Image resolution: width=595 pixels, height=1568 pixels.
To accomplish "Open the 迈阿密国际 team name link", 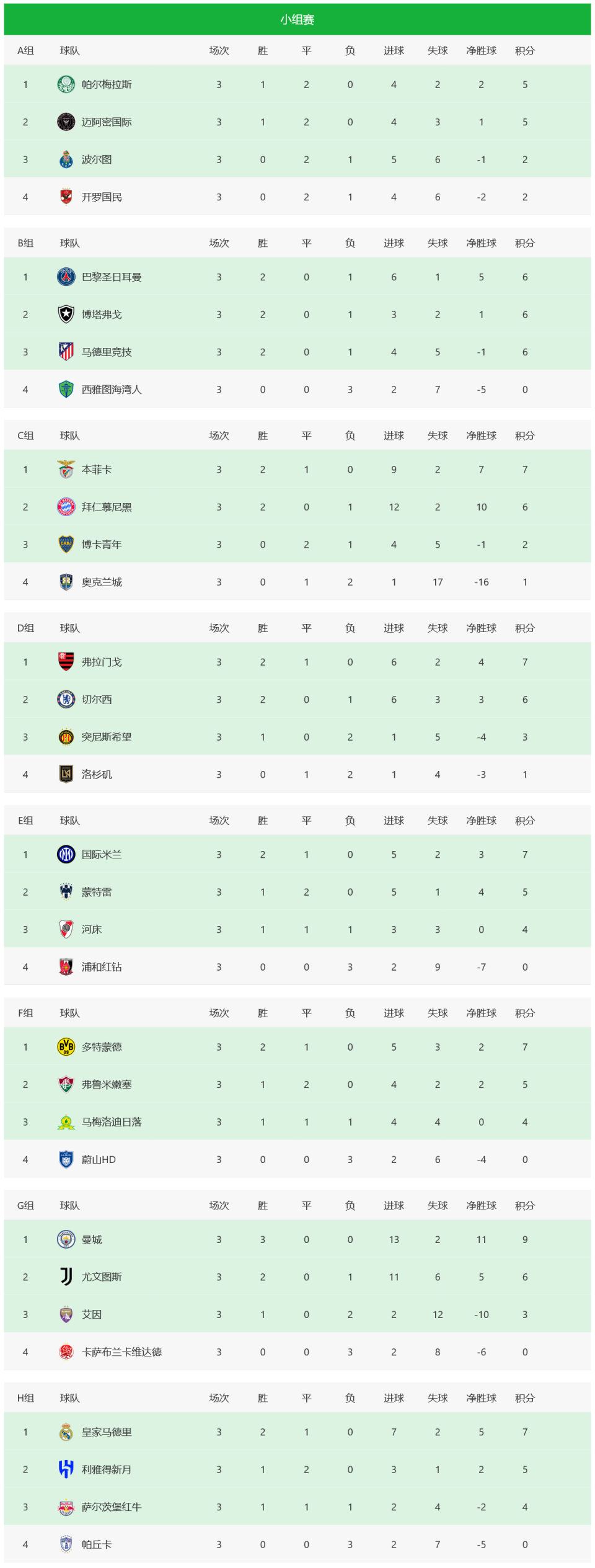I will (107, 122).
